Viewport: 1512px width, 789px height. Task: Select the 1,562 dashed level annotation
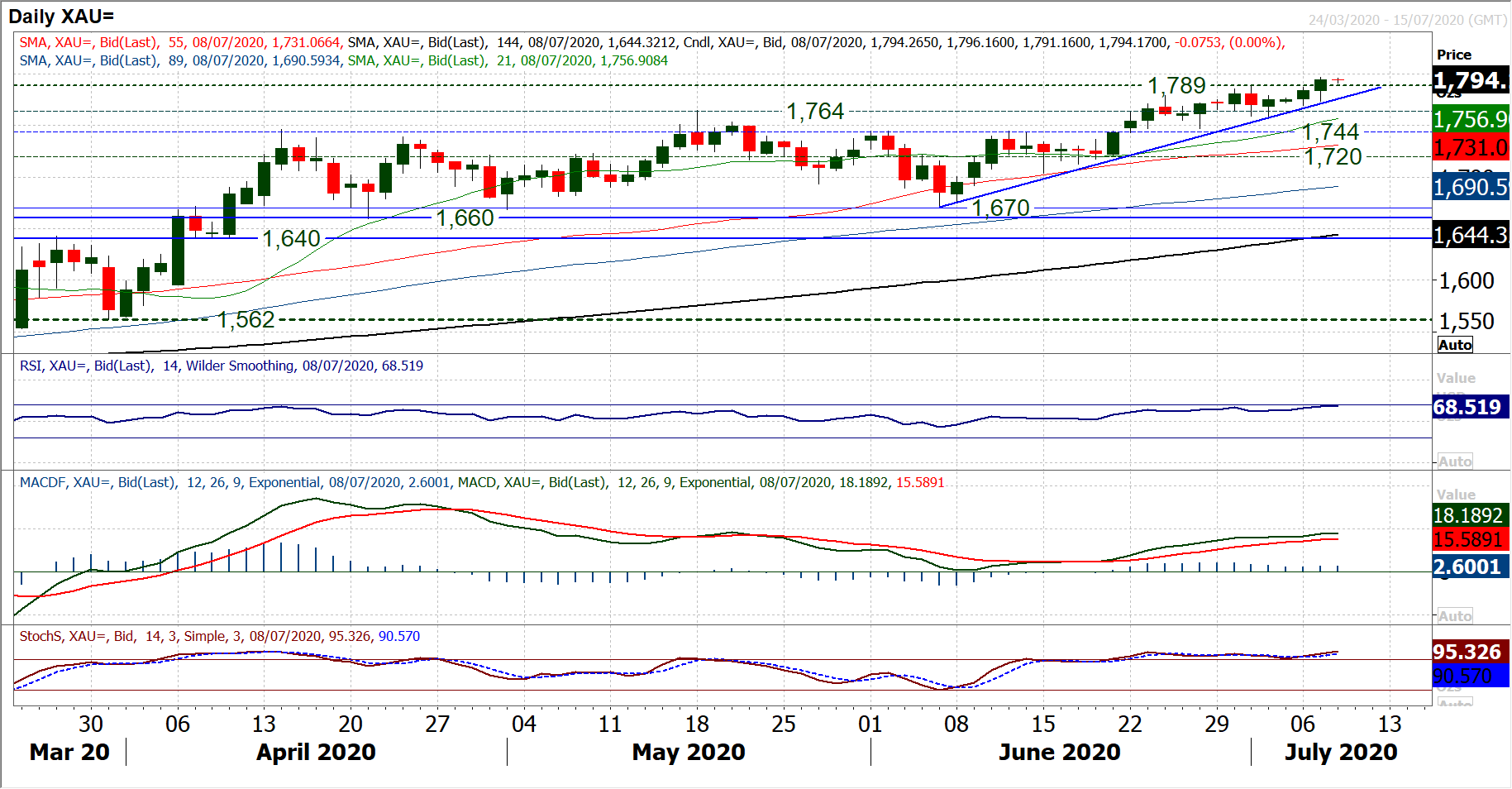[x=246, y=319]
